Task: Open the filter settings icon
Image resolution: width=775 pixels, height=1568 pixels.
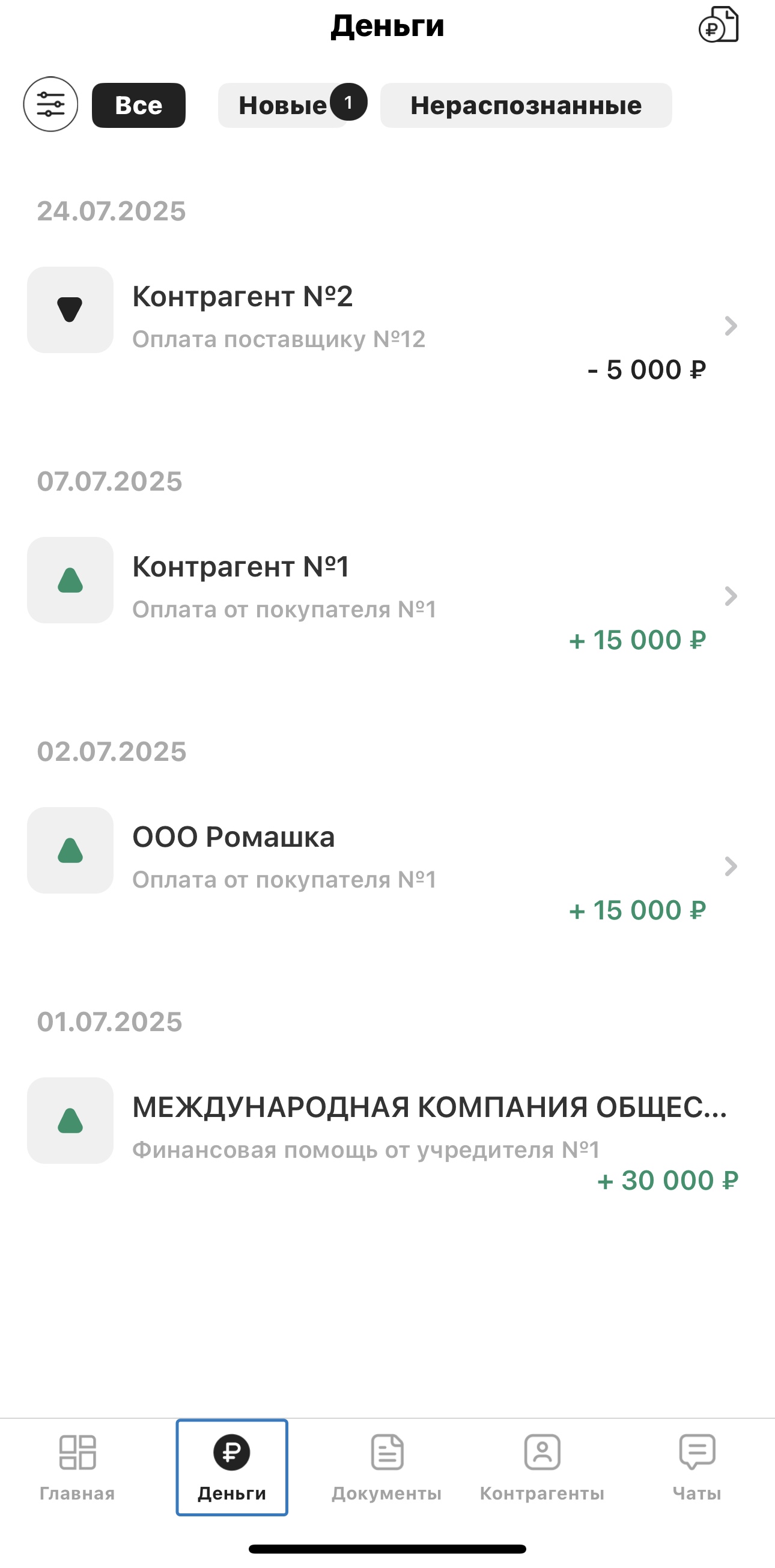Action: pyautogui.click(x=50, y=104)
